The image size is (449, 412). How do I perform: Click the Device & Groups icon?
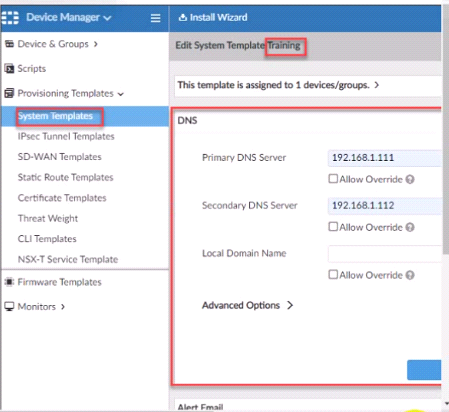pos(9,44)
